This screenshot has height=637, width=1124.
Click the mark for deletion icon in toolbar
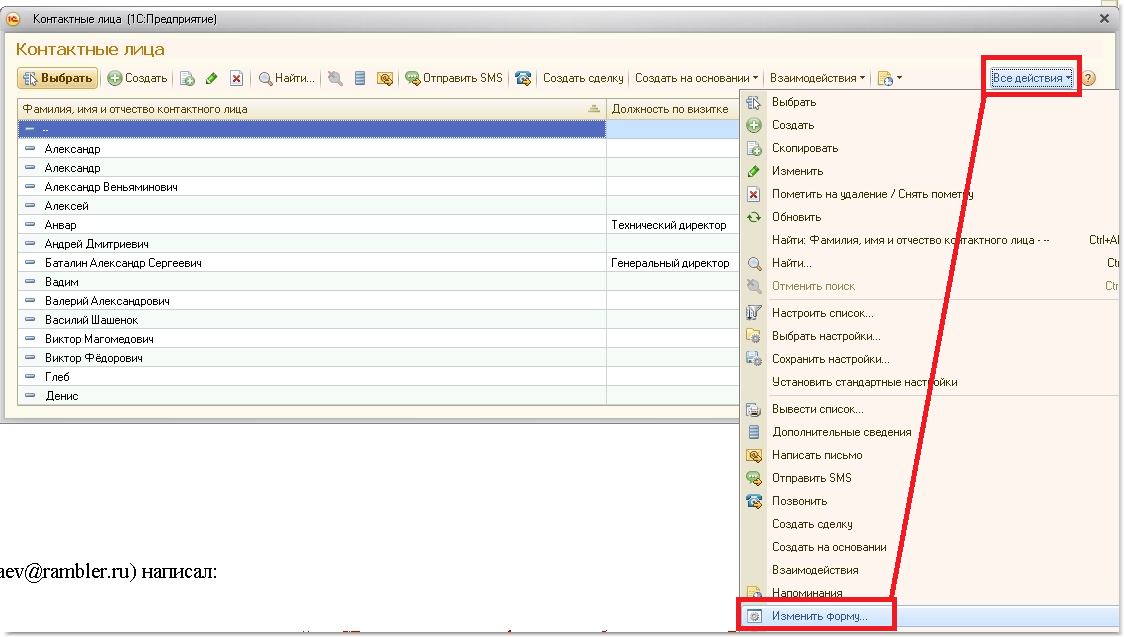coord(236,78)
